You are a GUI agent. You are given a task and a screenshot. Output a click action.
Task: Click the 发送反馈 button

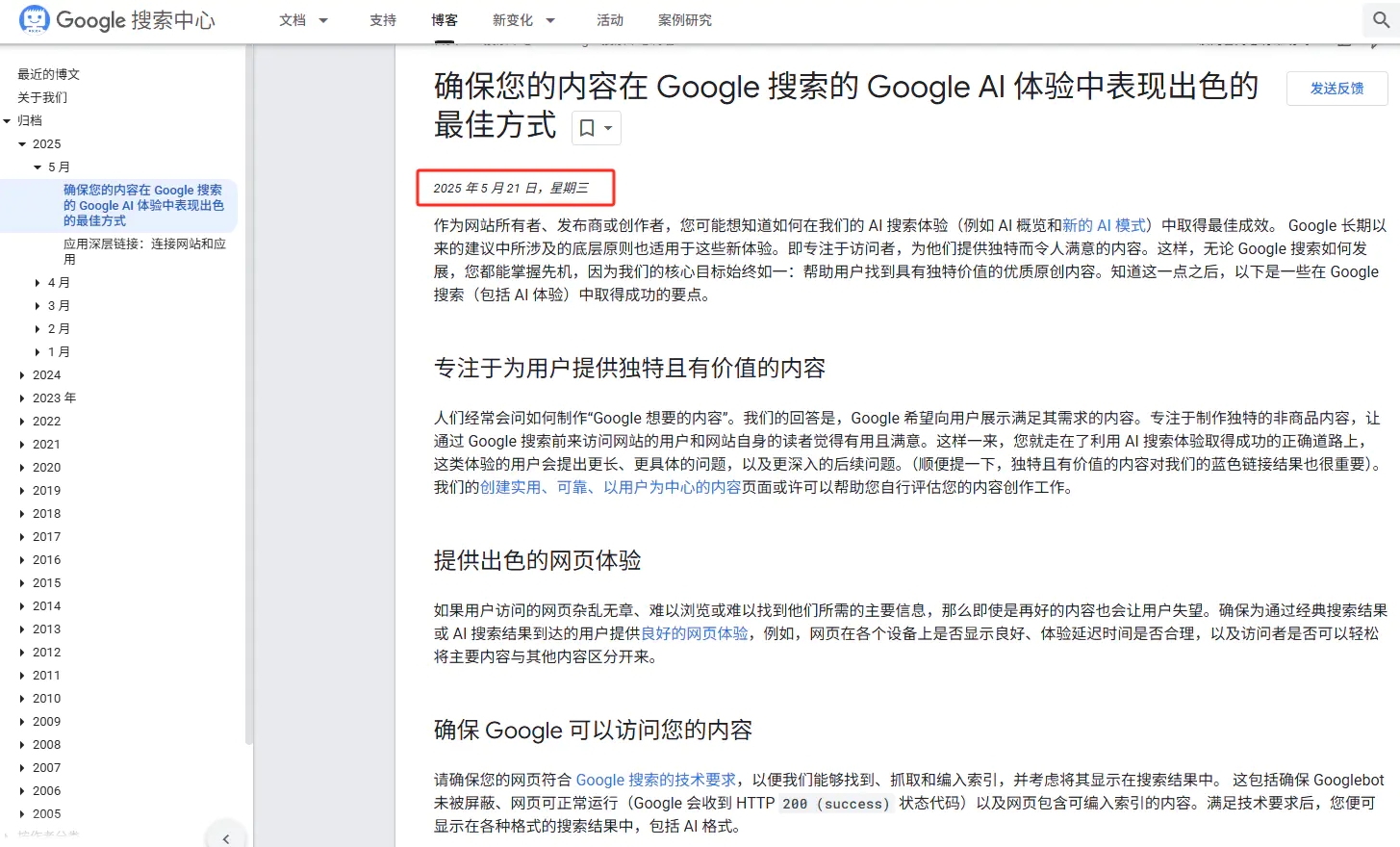[x=1337, y=89]
